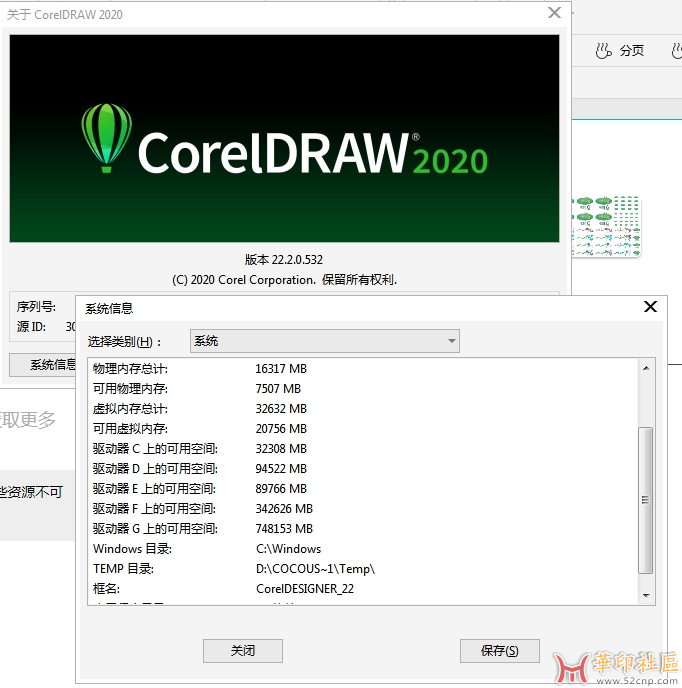Click the 选择类别(H) label

[x=124, y=341]
